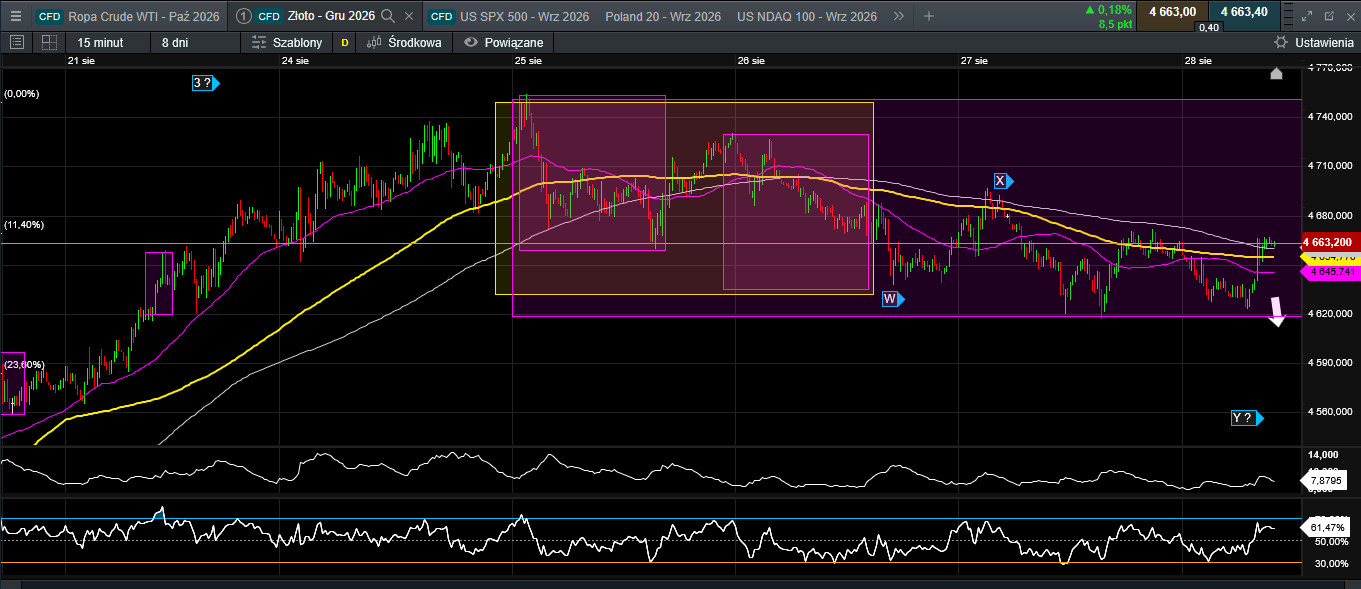Screen dimensions: 1361x589
Task: Open the chart layout grid icon
Action: coord(49,42)
